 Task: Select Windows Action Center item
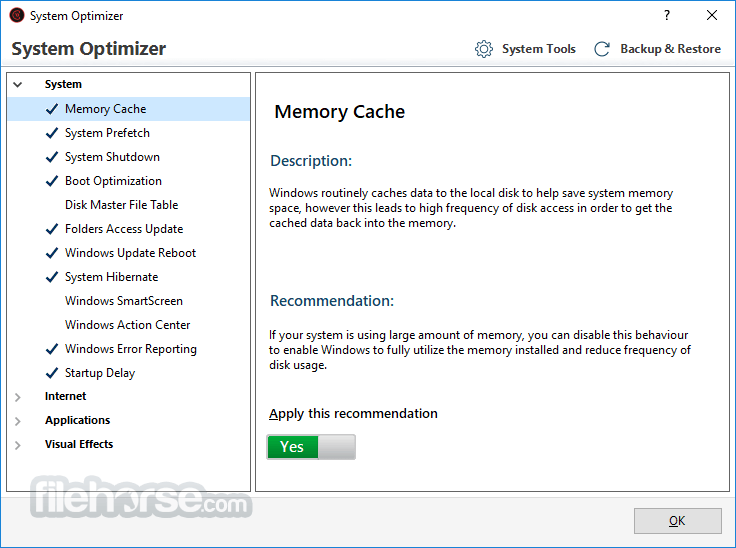128,324
